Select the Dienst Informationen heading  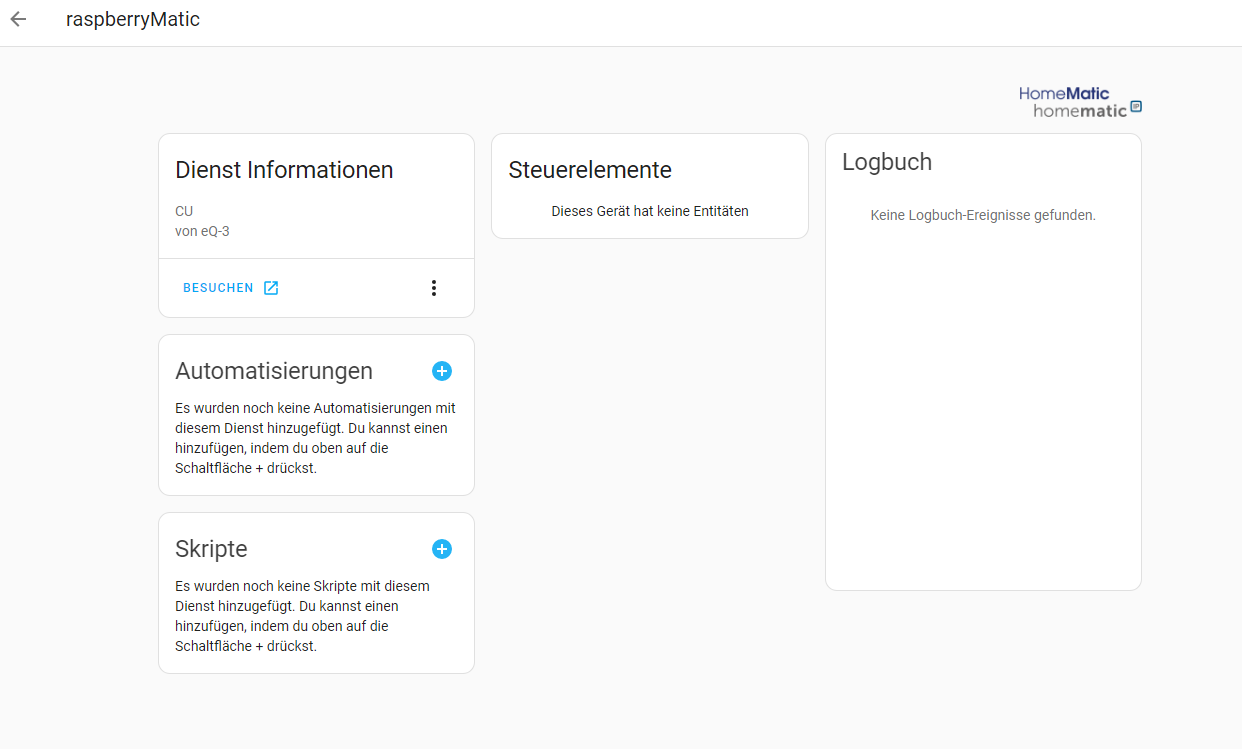tap(284, 170)
